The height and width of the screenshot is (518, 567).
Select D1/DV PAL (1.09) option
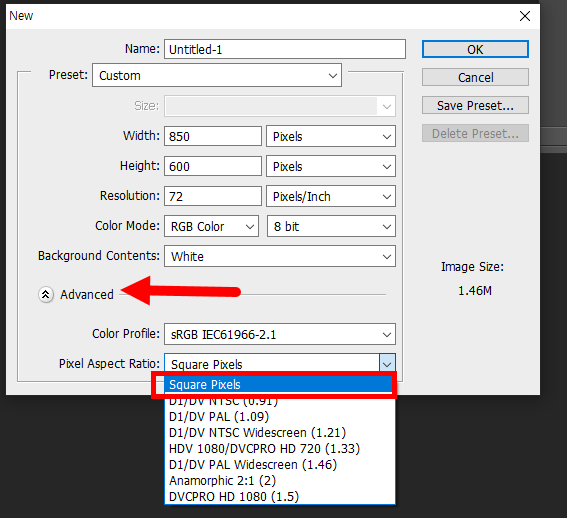tap(280, 417)
